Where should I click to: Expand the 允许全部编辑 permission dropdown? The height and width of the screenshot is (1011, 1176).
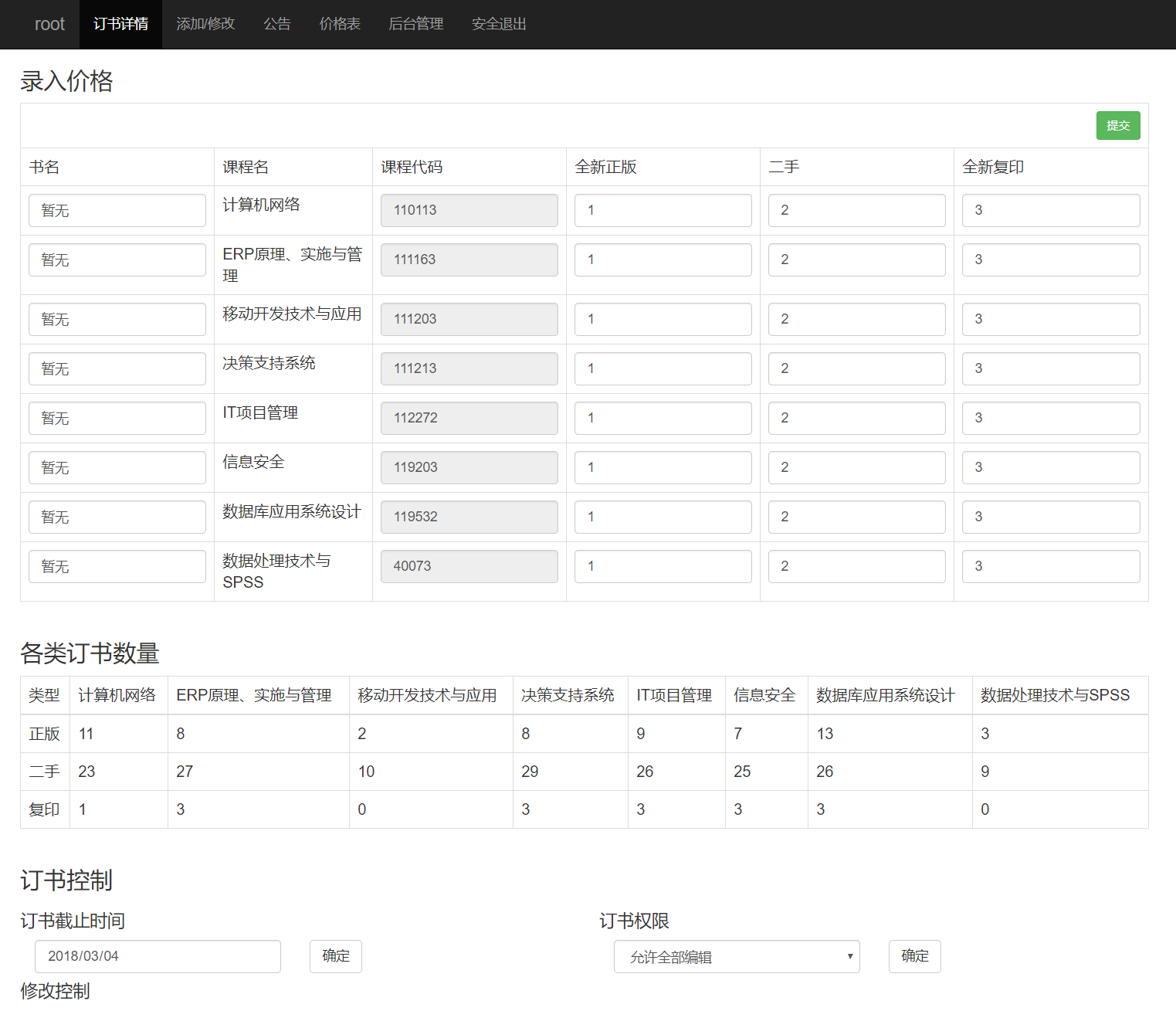736,956
